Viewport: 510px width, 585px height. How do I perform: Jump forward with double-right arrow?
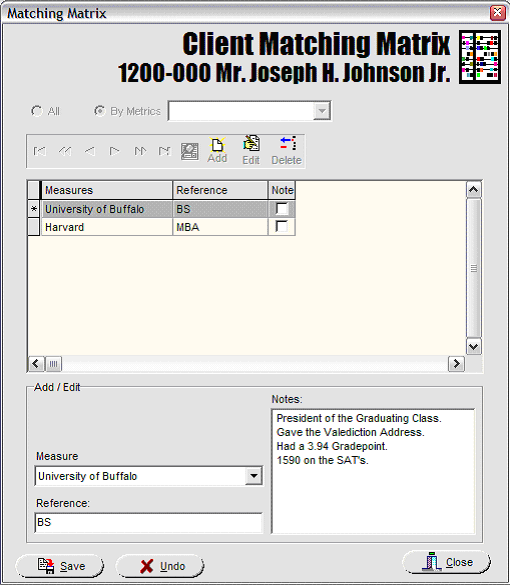140,151
